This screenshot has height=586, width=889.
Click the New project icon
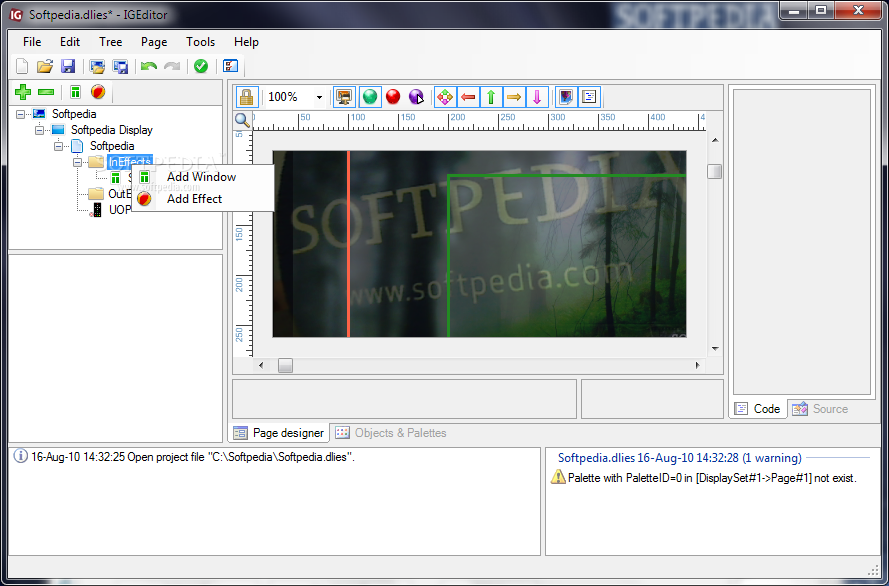click(x=22, y=66)
